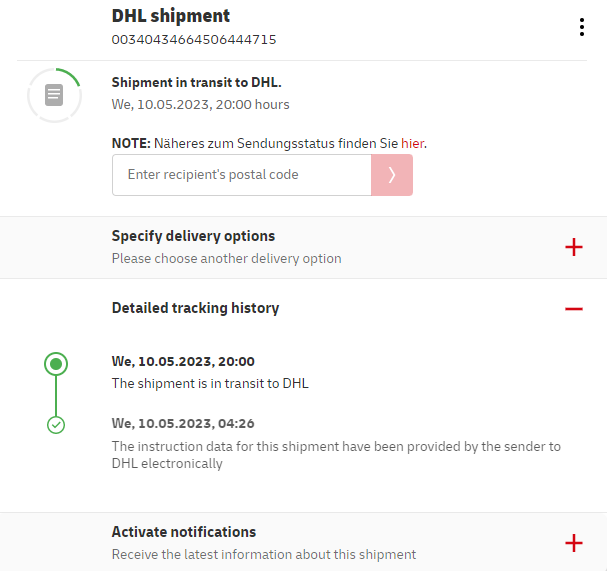Click the Detailed tracking history heading
The height and width of the screenshot is (571, 607).
pyautogui.click(x=195, y=308)
